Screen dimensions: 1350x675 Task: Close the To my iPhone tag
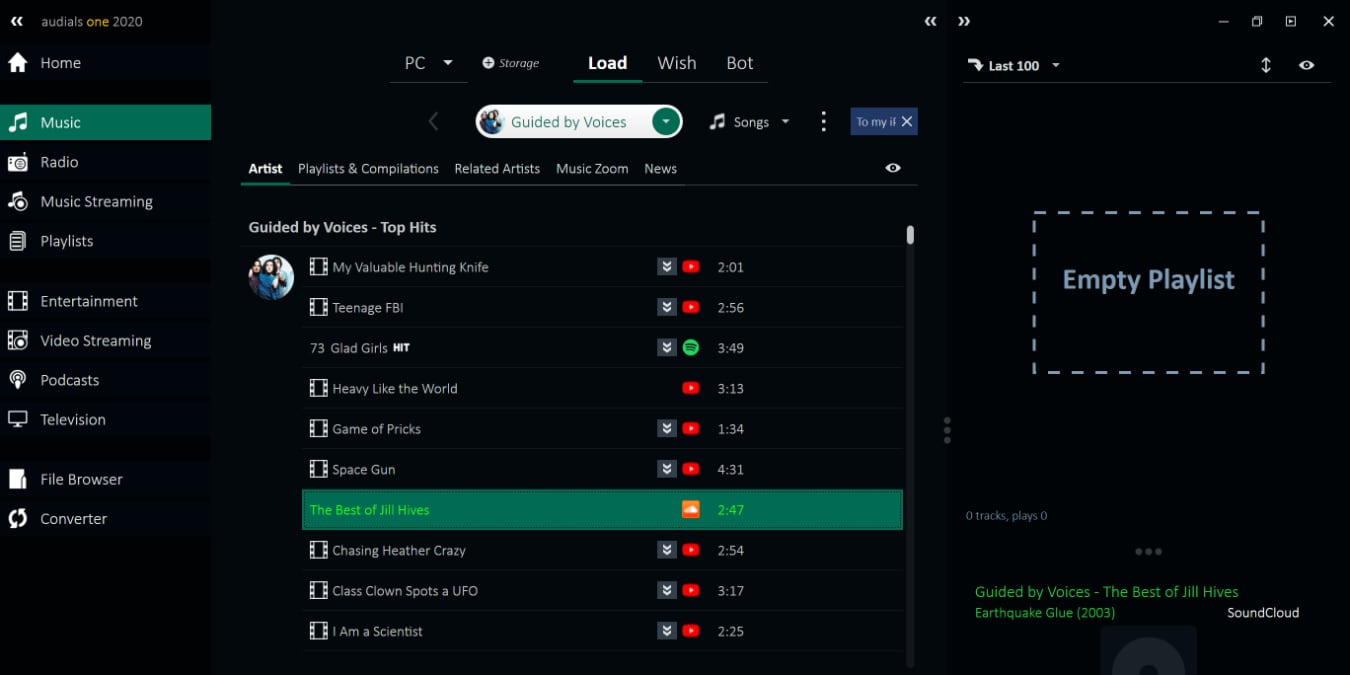[x=906, y=122]
